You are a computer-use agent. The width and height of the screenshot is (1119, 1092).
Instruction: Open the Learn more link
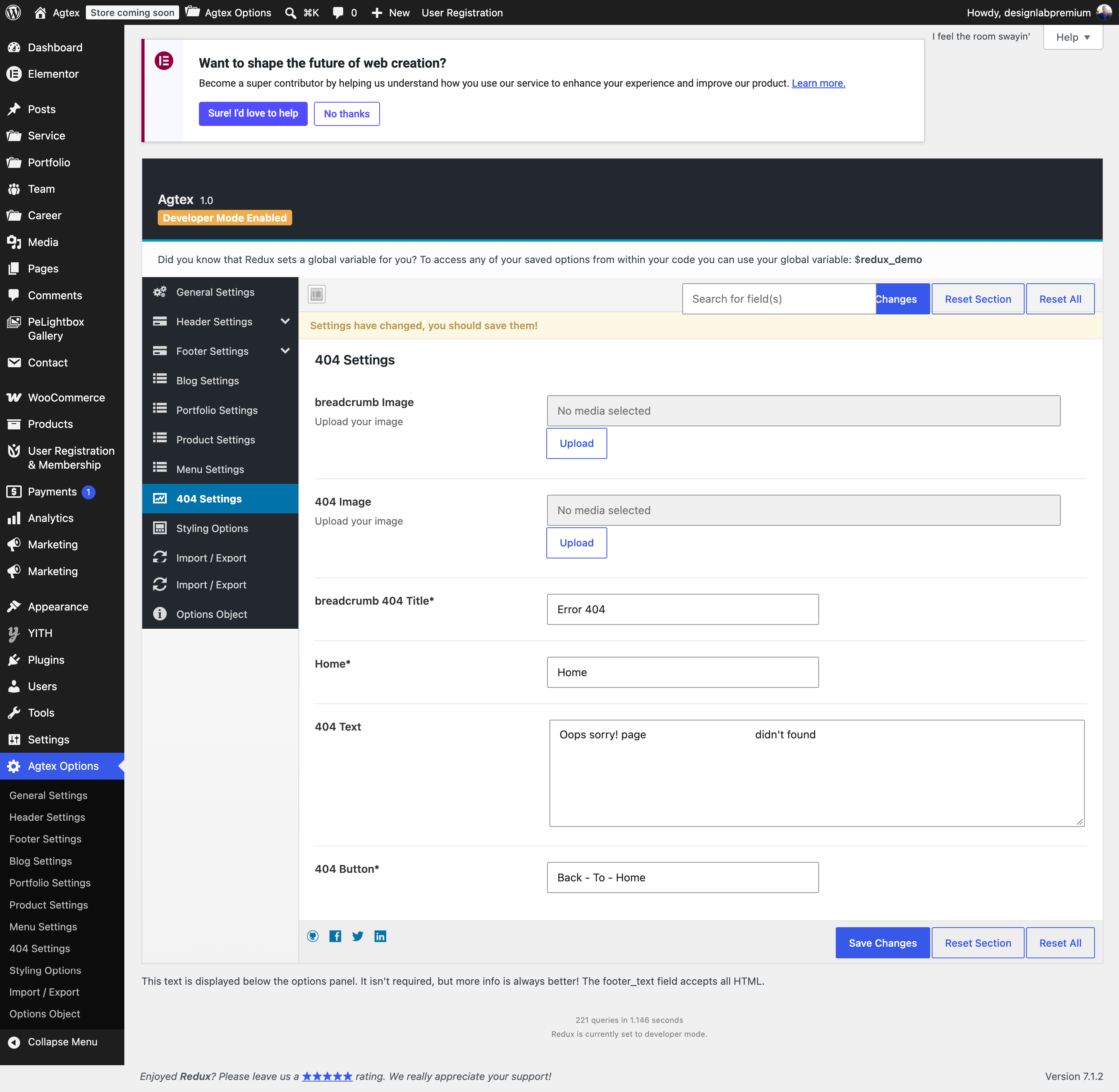click(x=818, y=83)
